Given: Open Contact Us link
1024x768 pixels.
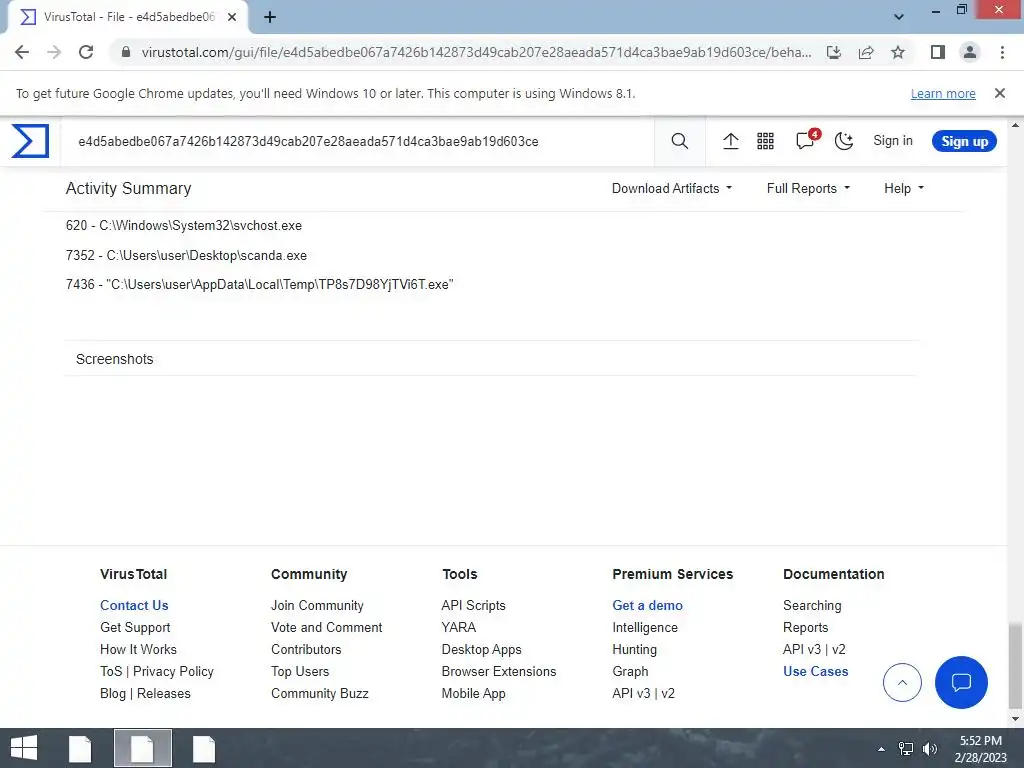Looking at the screenshot, I should 134,605.
